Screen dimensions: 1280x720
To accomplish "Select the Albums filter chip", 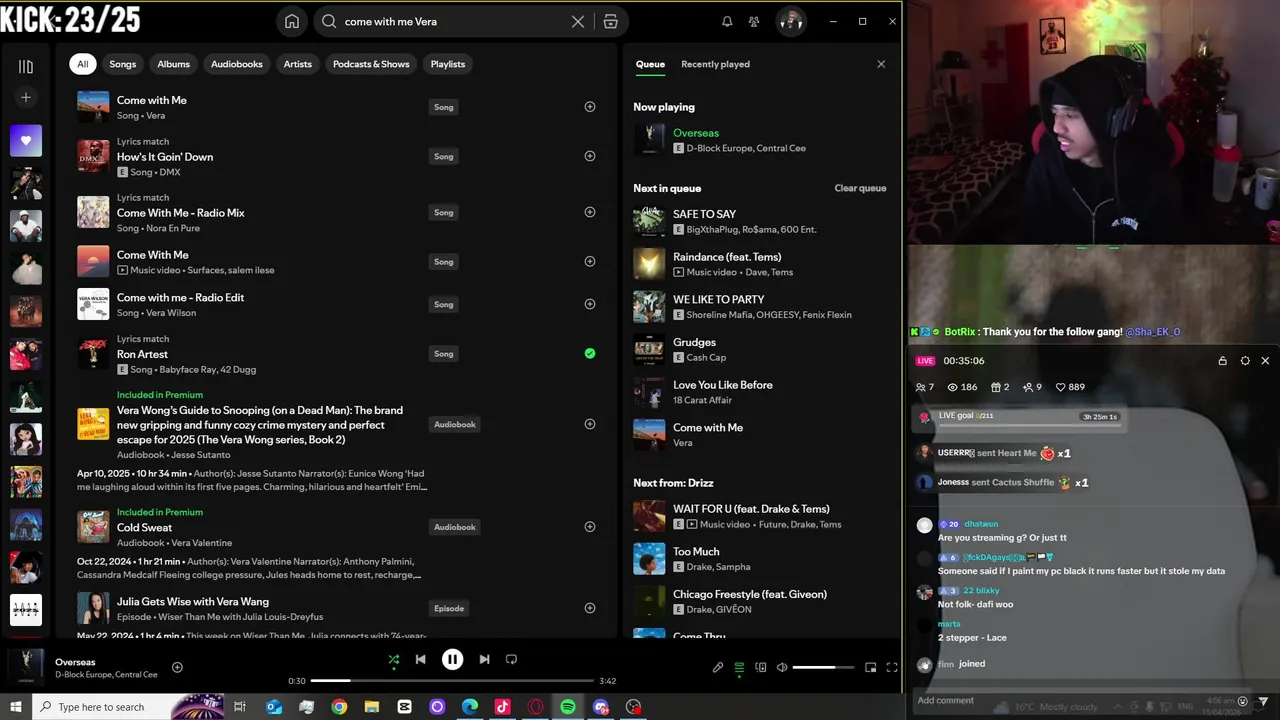I will pyautogui.click(x=173, y=64).
